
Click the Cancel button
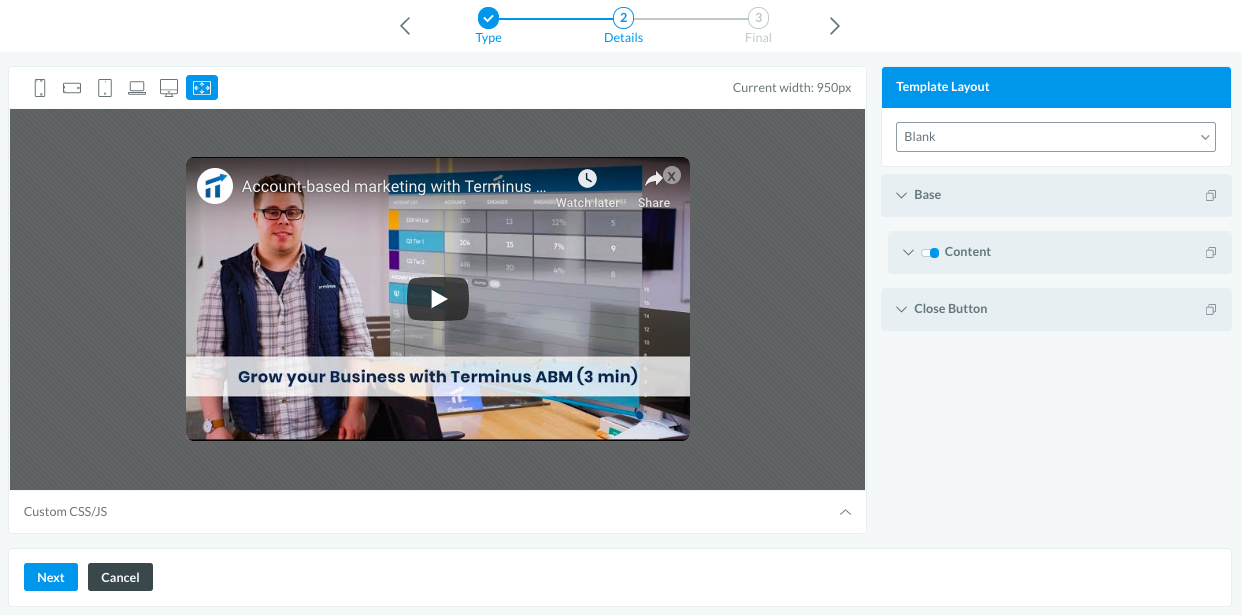[x=120, y=577]
